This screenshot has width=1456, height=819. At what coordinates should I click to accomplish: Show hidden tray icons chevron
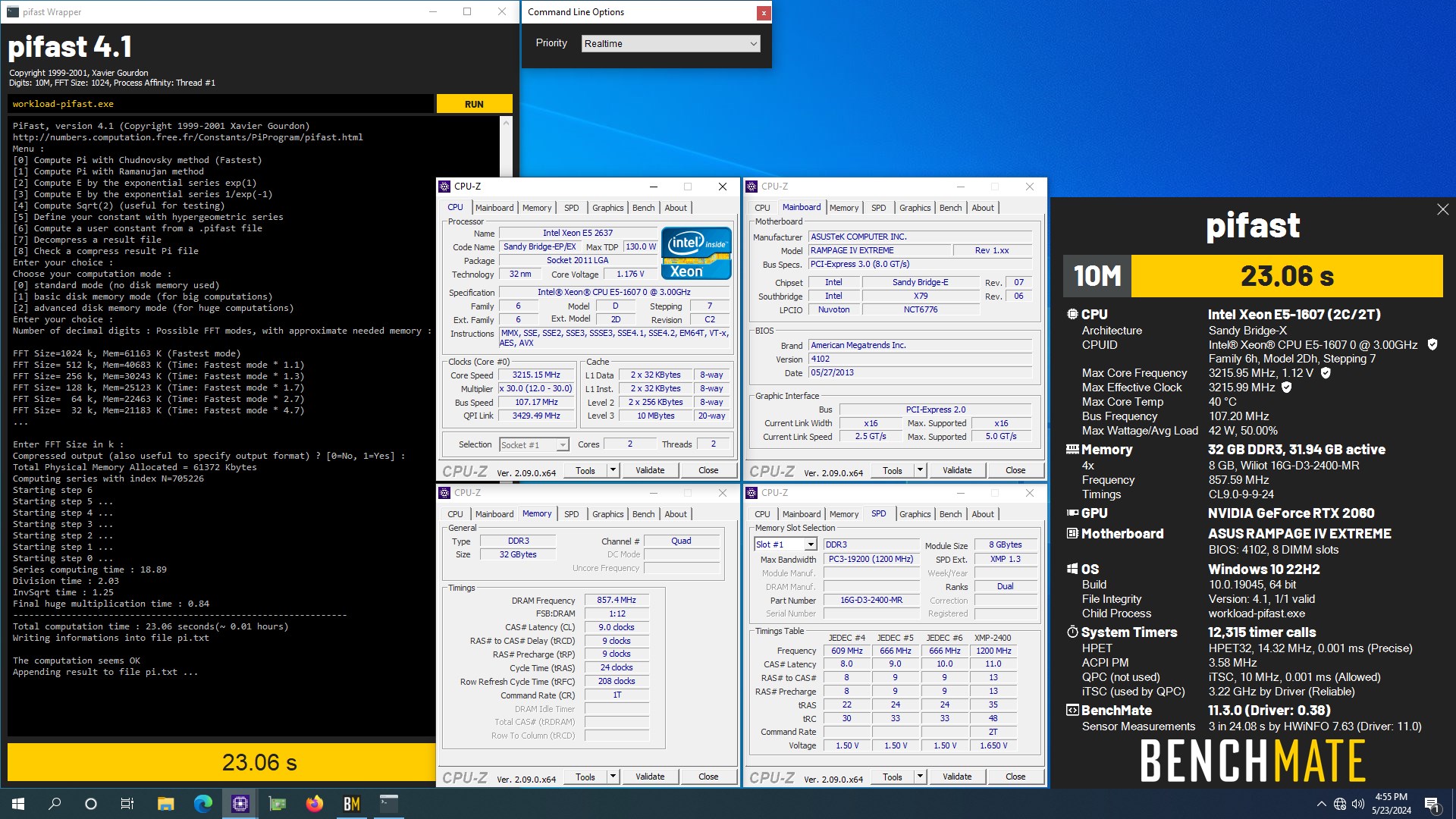click(1322, 804)
